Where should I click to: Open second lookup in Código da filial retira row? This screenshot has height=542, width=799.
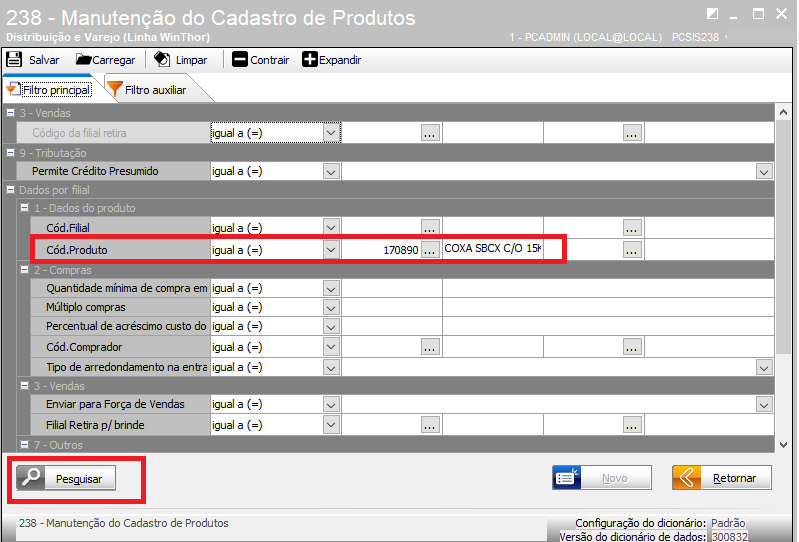tap(632, 133)
